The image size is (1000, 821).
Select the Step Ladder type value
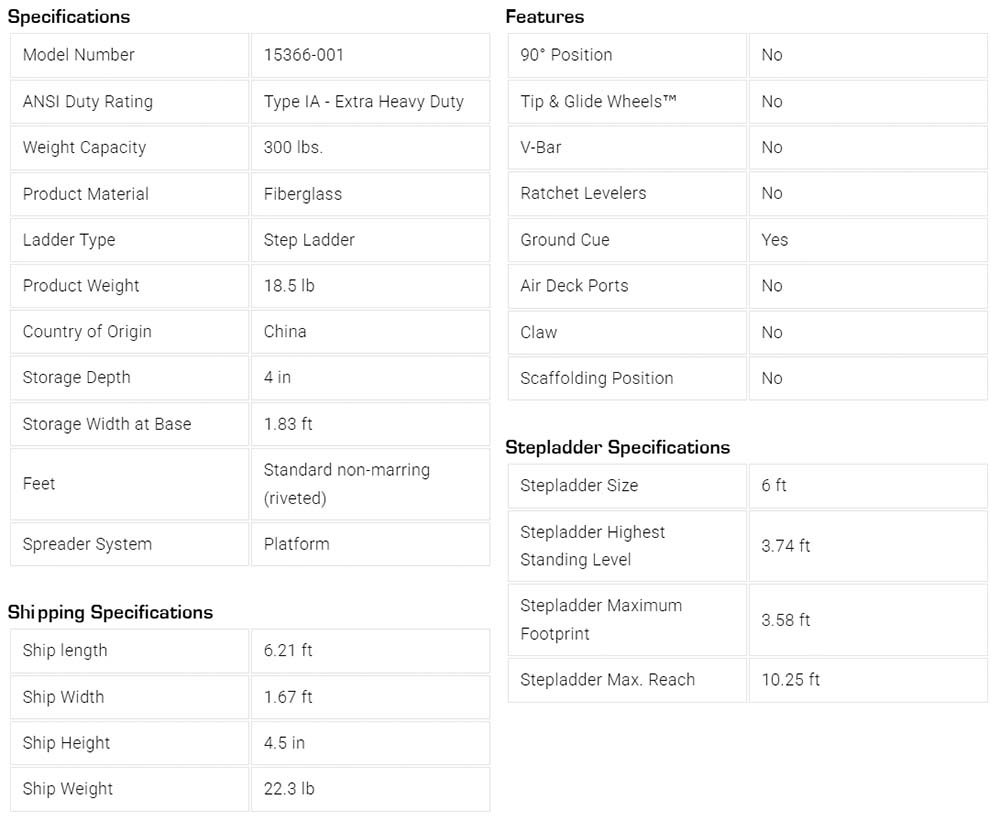(x=309, y=240)
